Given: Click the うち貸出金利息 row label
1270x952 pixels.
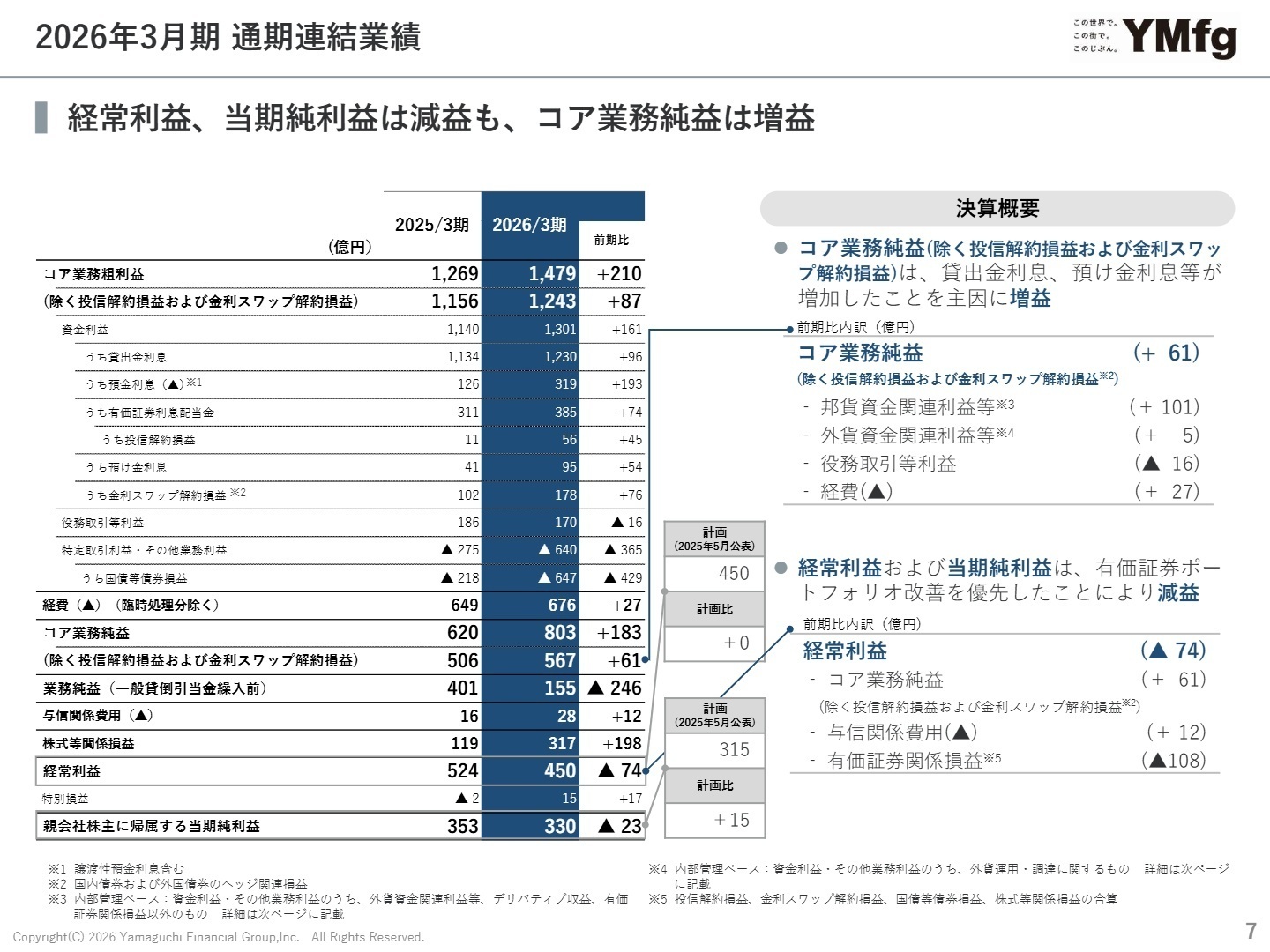Looking at the screenshot, I should pyautogui.click(x=126, y=357).
